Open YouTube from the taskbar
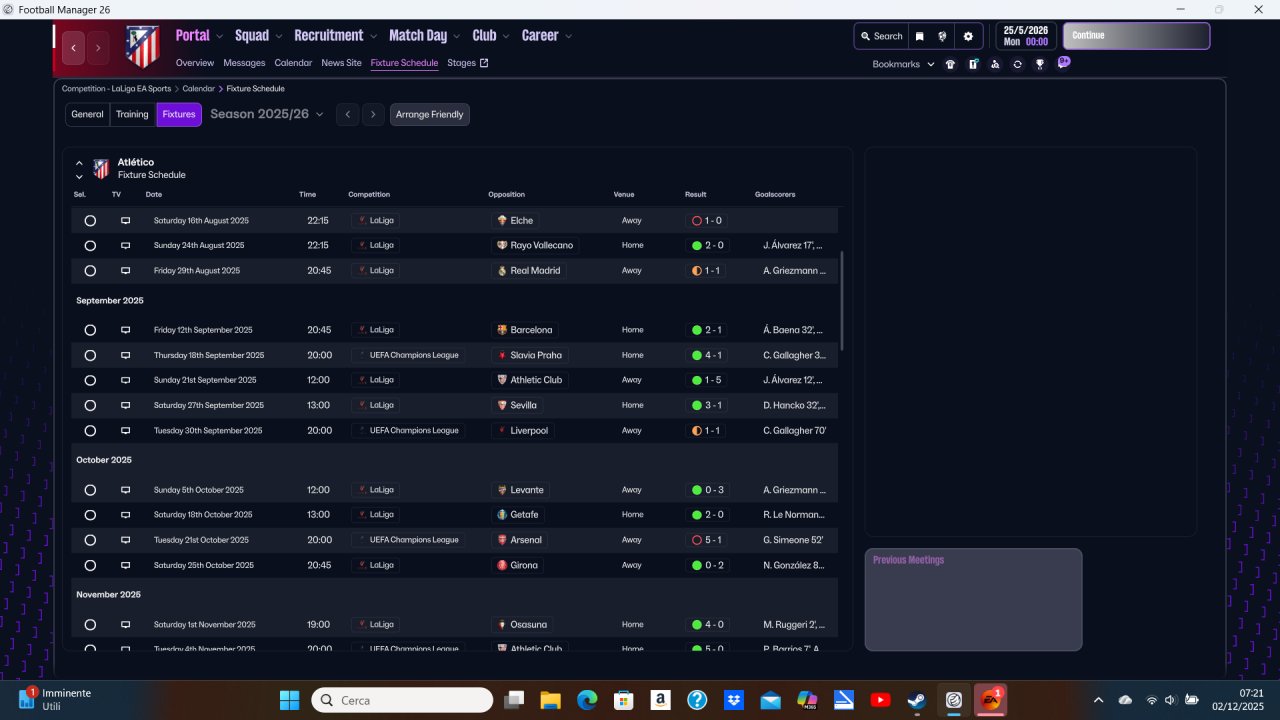The width and height of the screenshot is (1280, 720). pos(880,700)
